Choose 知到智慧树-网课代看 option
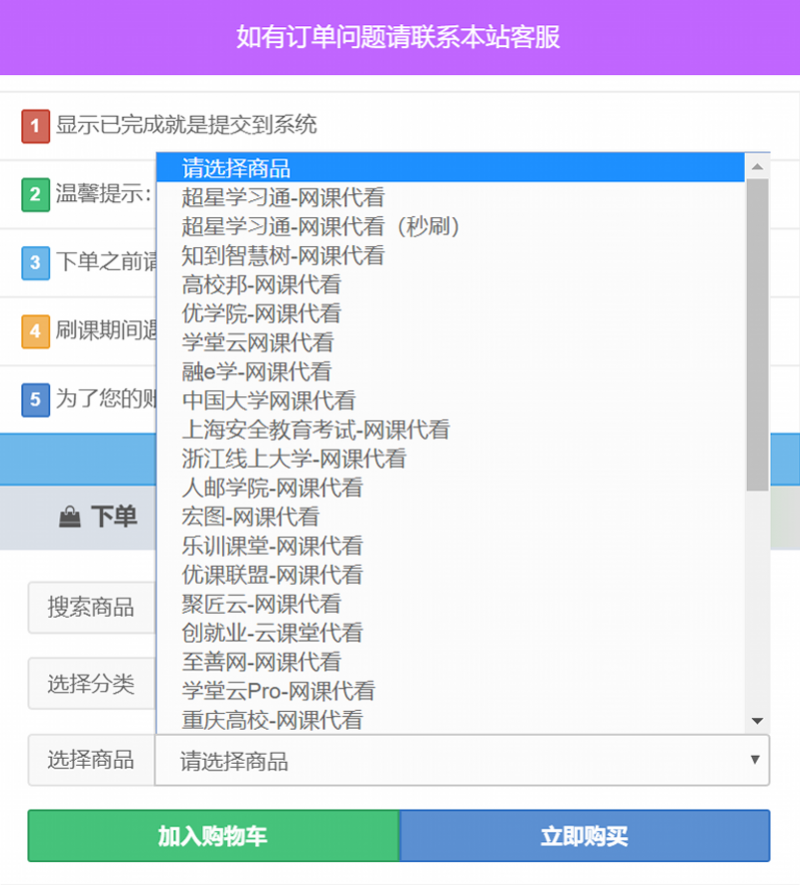 [283, 256]
